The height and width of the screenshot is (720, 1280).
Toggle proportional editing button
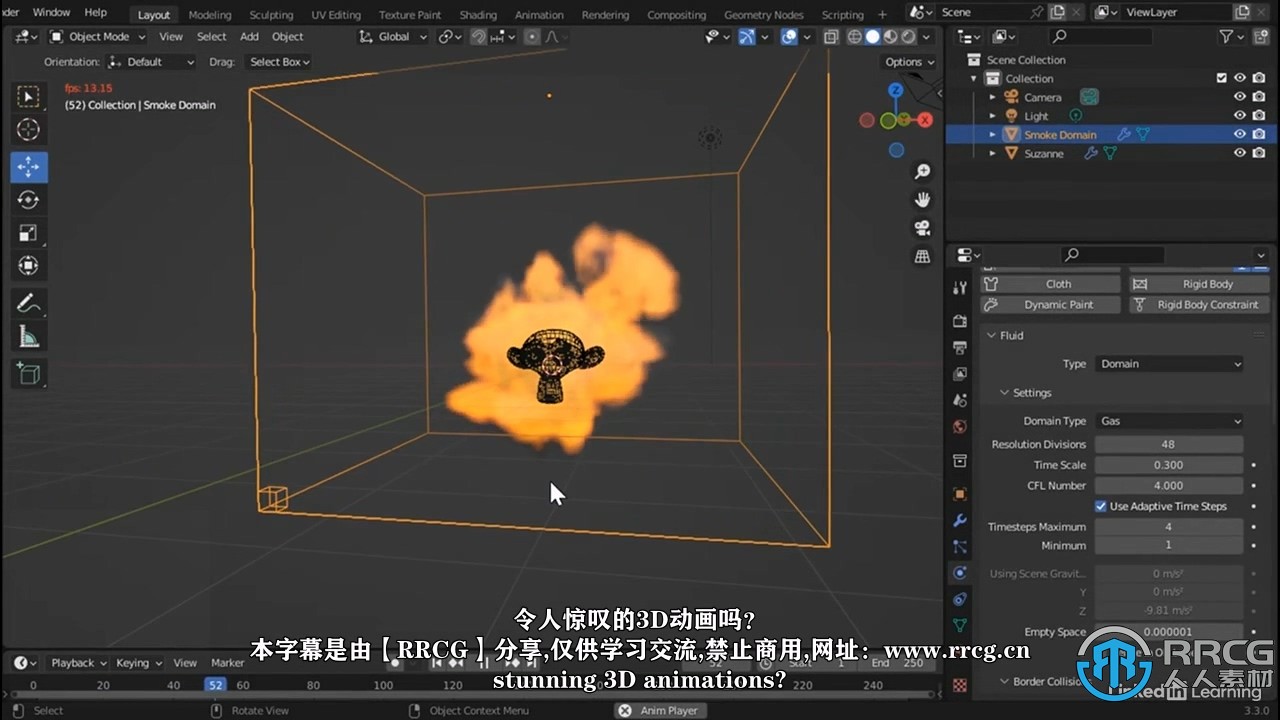[532, 37]
